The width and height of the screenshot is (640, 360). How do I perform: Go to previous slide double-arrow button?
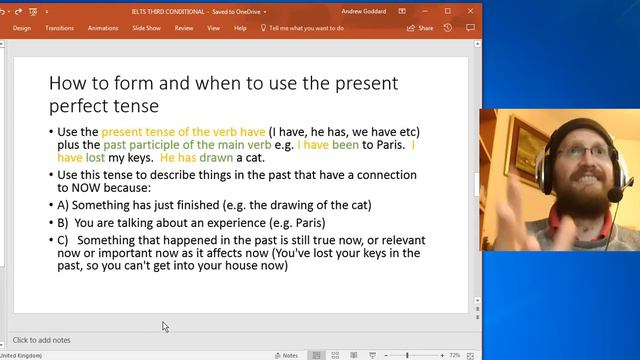tap(478, 309)
